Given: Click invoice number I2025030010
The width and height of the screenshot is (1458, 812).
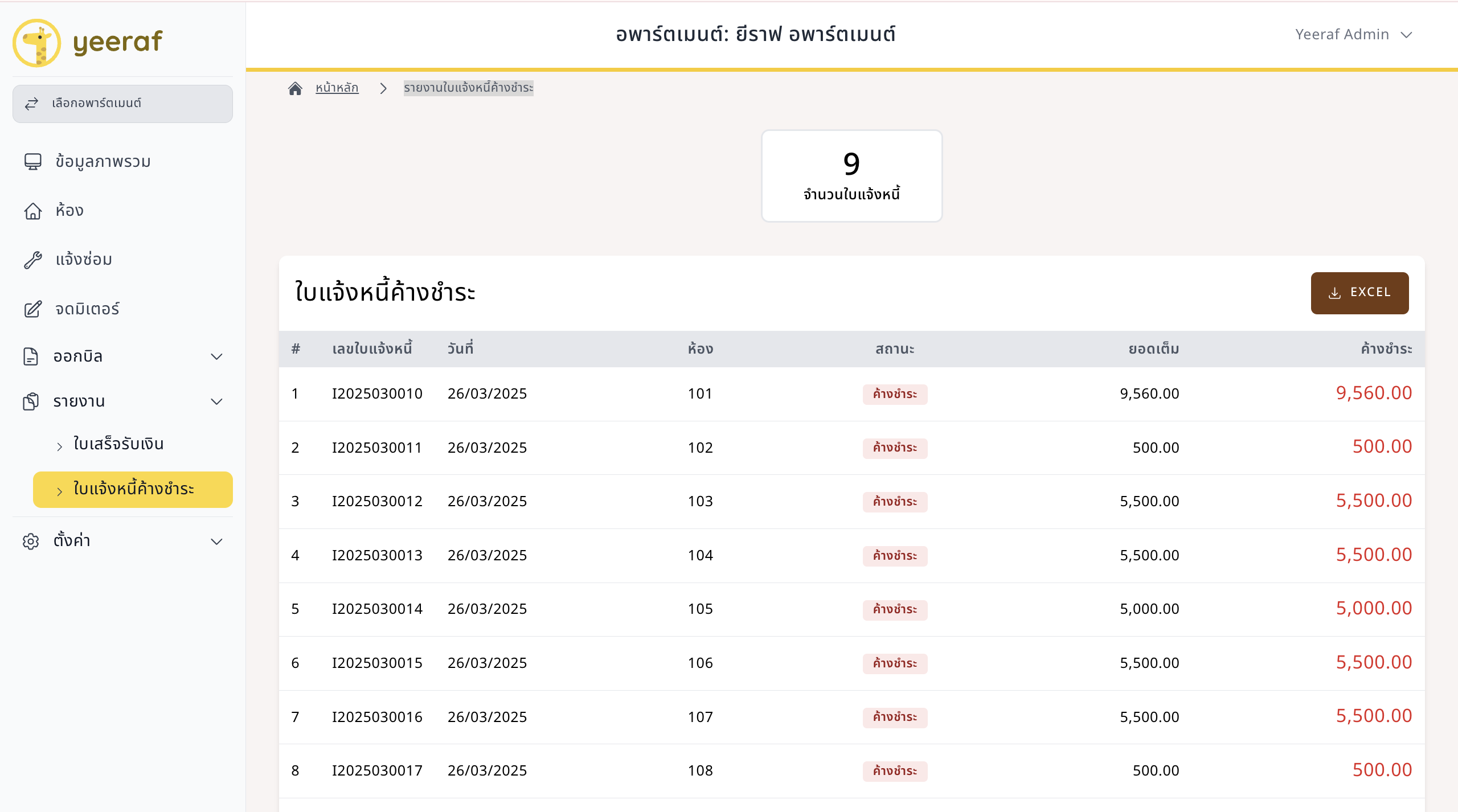Looking at the screenshot, I should 377,393.
